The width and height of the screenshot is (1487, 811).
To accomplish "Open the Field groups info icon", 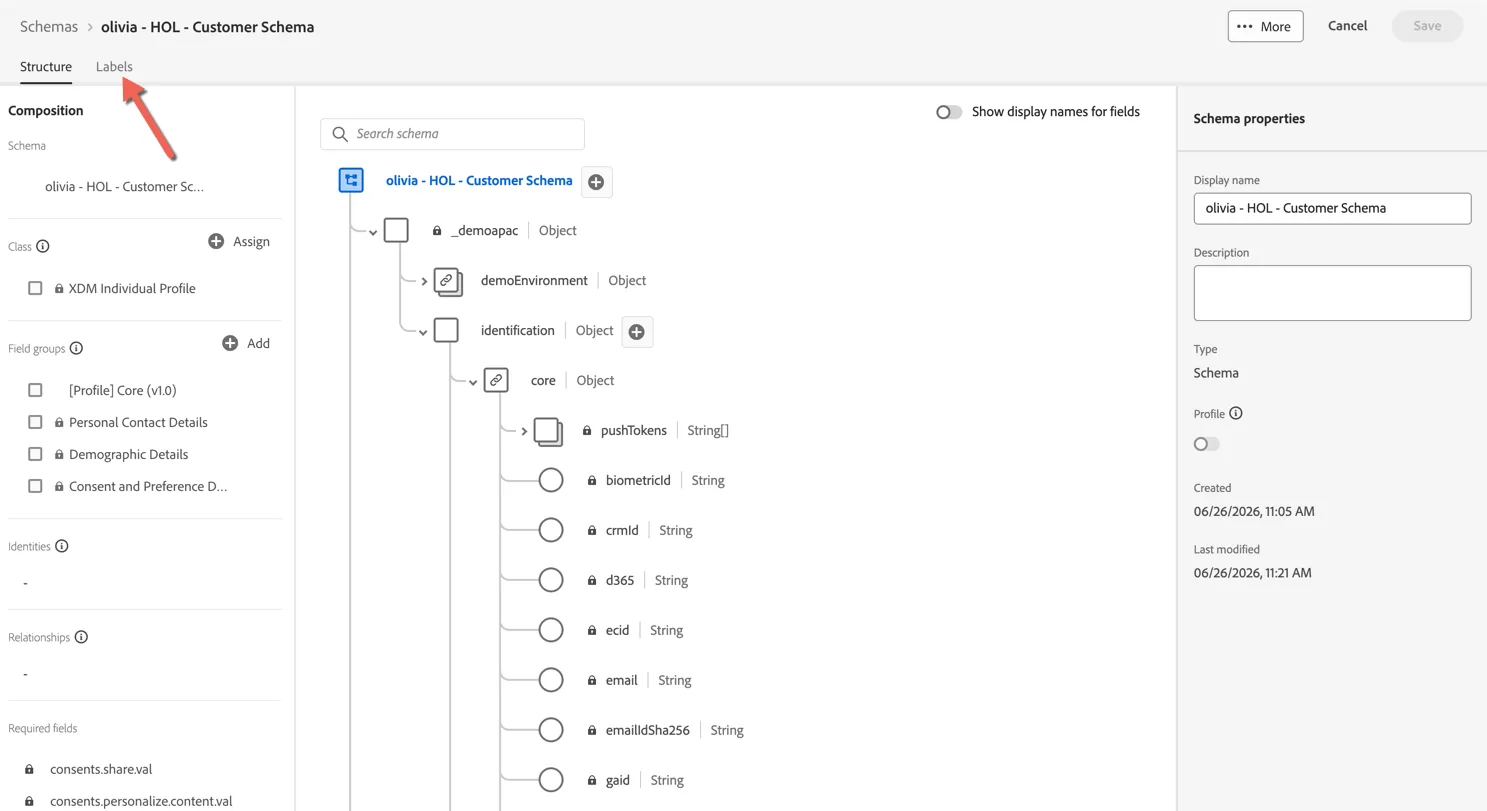I will pyautogui.click(x=76, y=348).
